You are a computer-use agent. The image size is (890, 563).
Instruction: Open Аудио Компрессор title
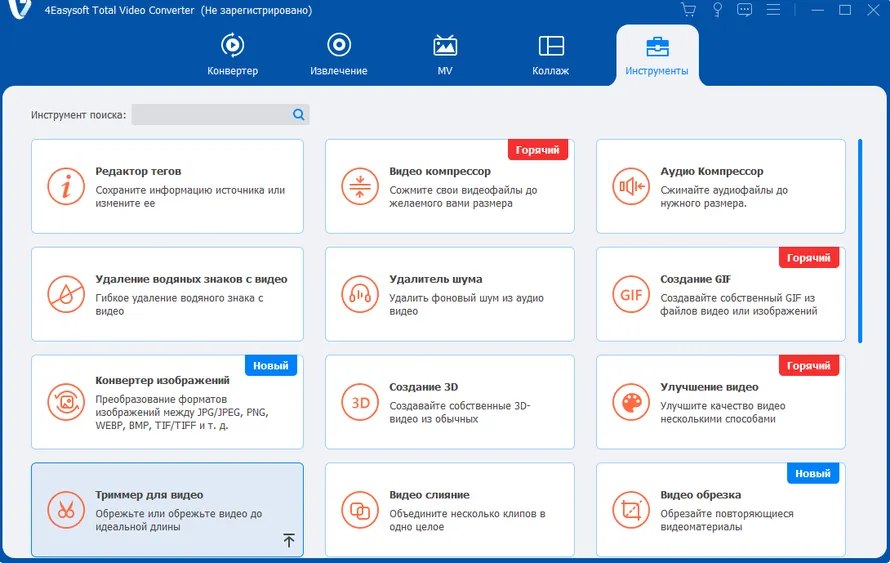(712, 171)
